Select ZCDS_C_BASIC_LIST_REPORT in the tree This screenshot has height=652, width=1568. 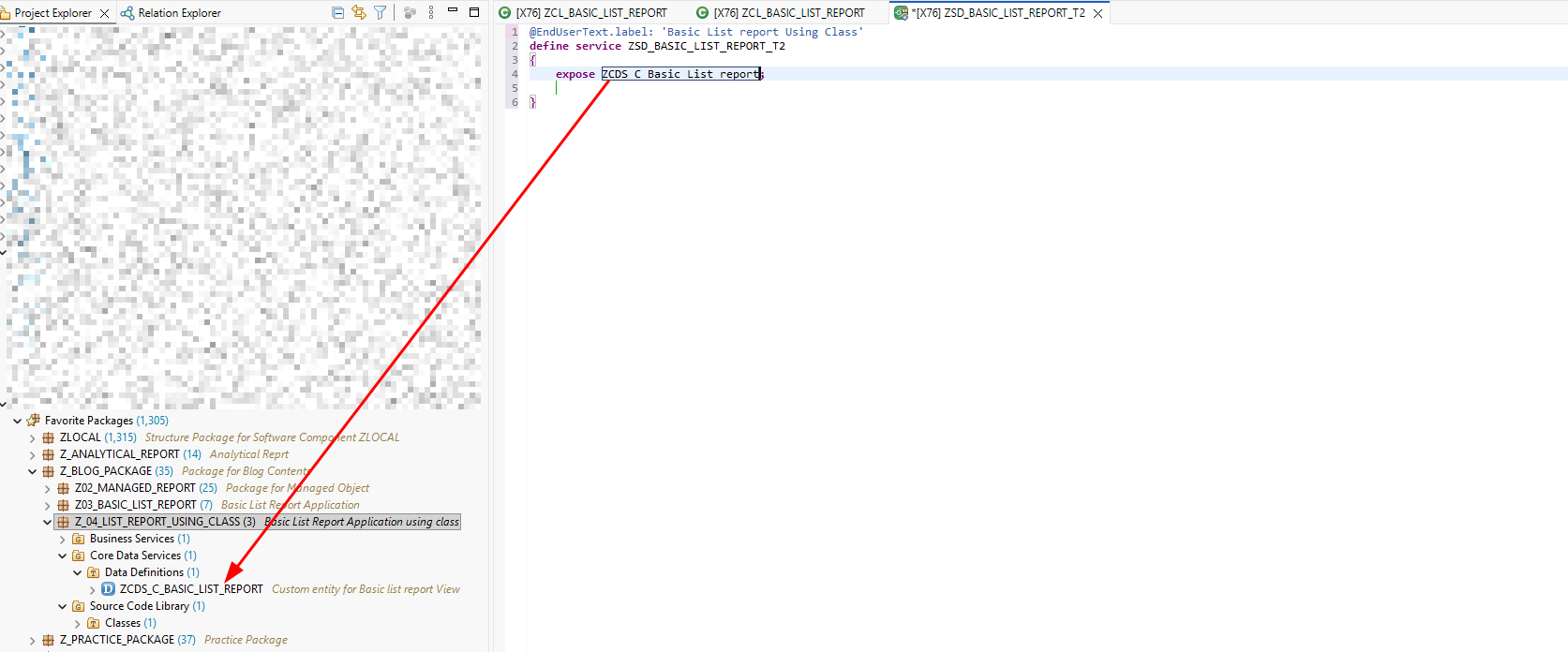[191, 589]
